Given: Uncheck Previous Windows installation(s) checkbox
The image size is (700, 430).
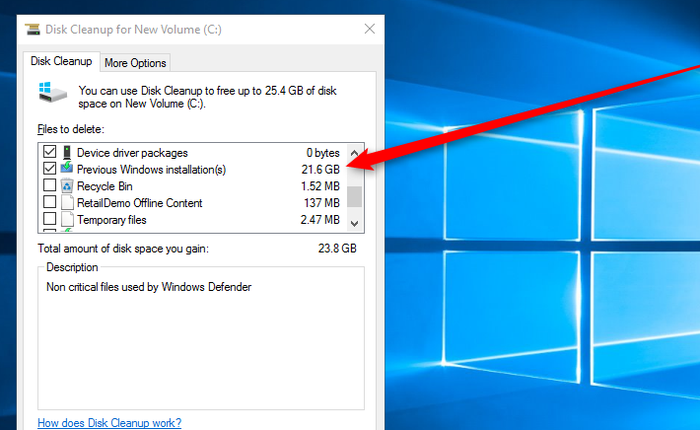Looking at the screenshot, I should (x=50, y=168).
